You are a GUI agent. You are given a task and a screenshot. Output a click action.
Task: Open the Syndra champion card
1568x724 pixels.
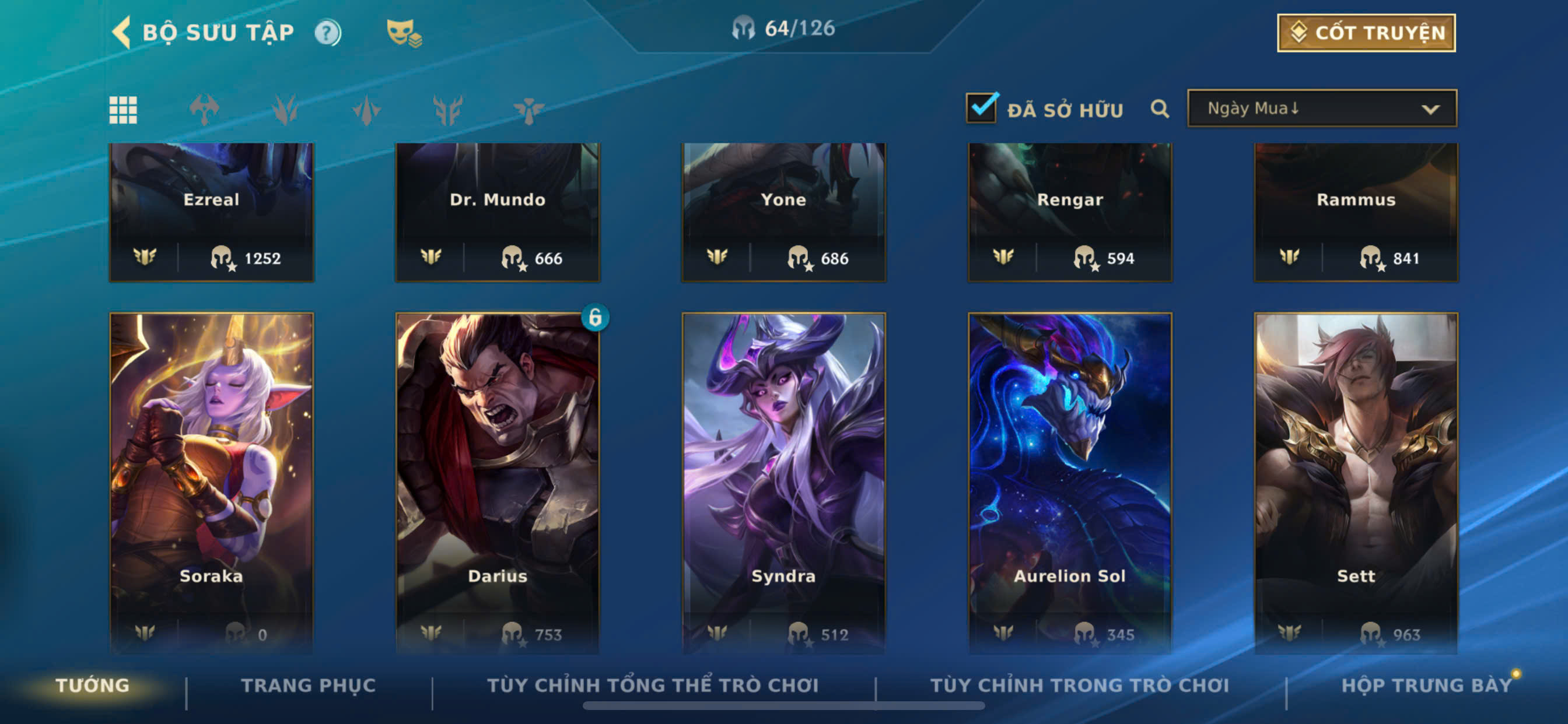[783, 484]
